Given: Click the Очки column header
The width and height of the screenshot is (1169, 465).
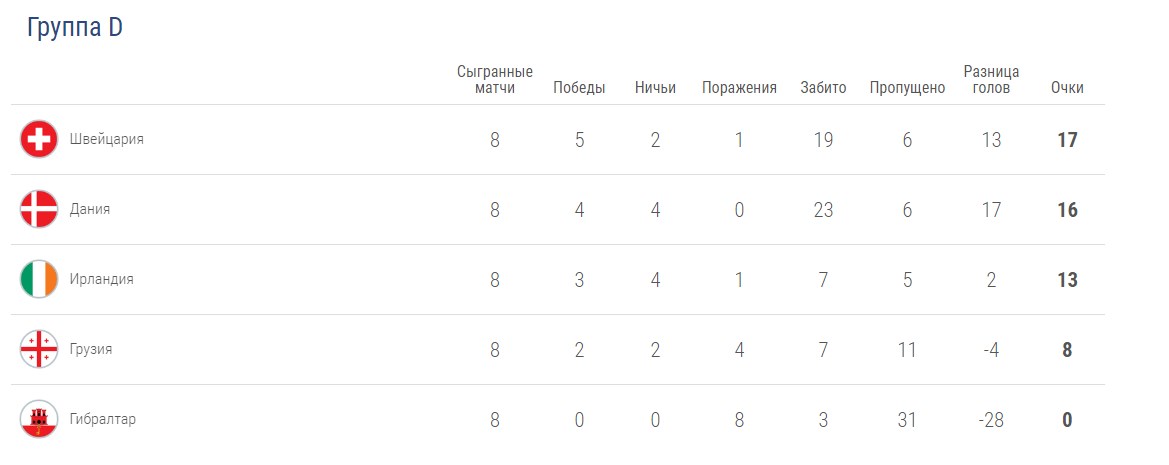Looking at the screenshot, I should pos(1067,87).
